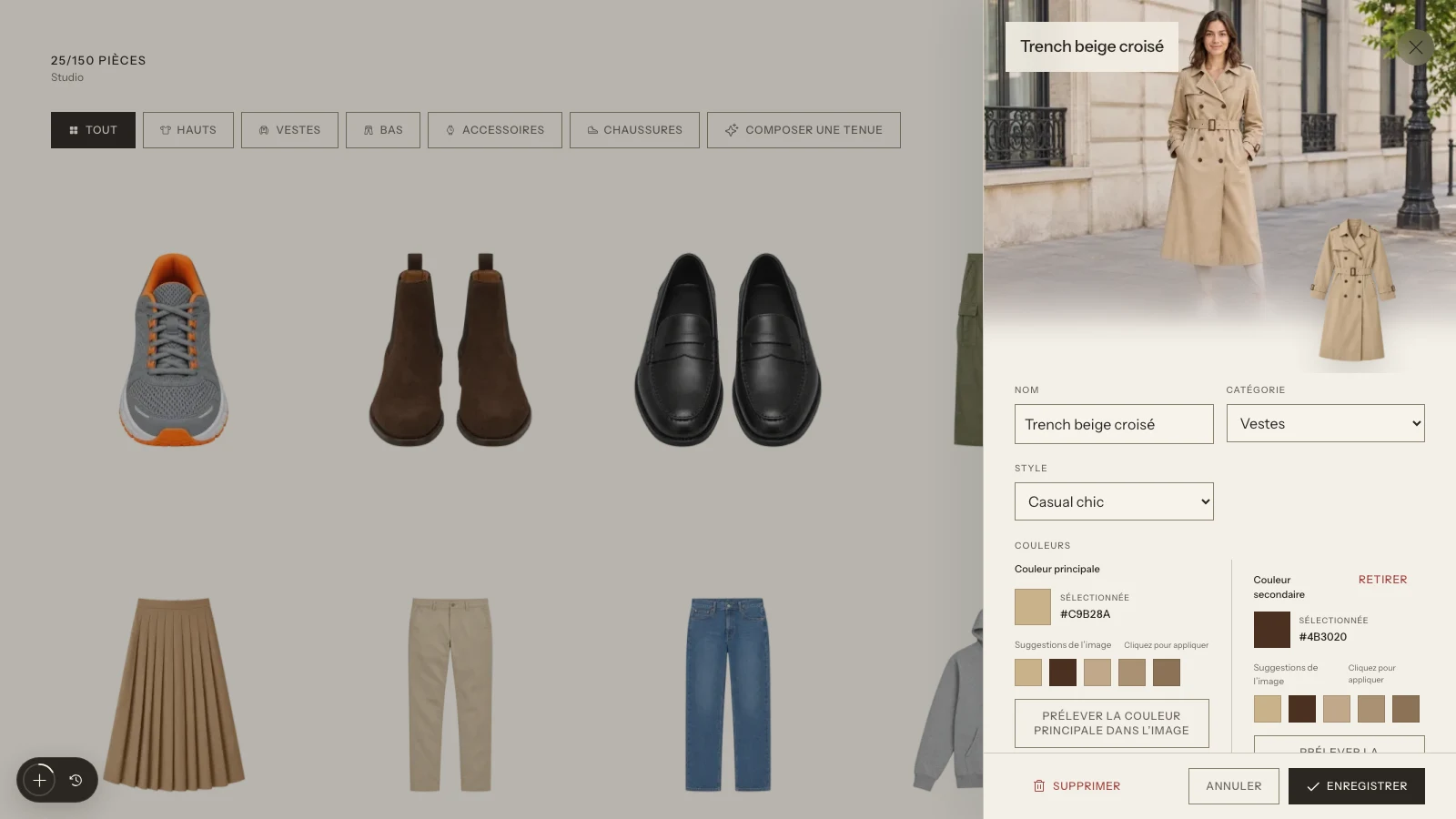This screenshot has width=1456, height=819.
Task: Open the history clock icon
Action: pyautogui.click(x=76, y=780)
